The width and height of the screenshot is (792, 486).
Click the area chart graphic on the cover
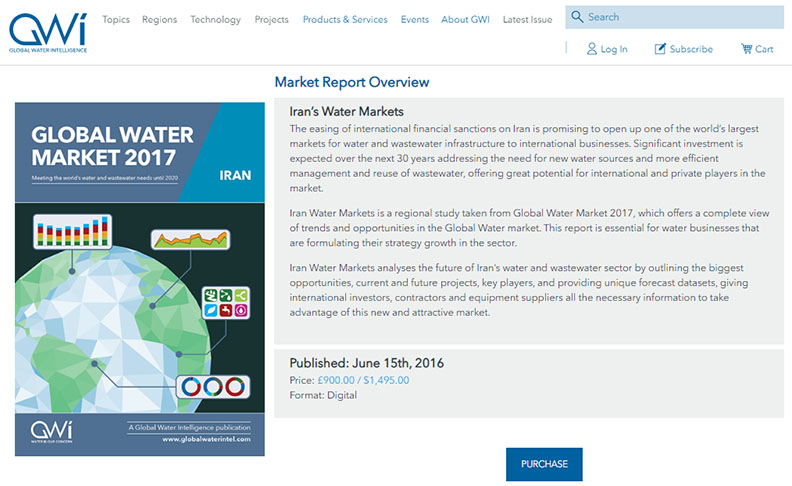click(x=190, y=239)
